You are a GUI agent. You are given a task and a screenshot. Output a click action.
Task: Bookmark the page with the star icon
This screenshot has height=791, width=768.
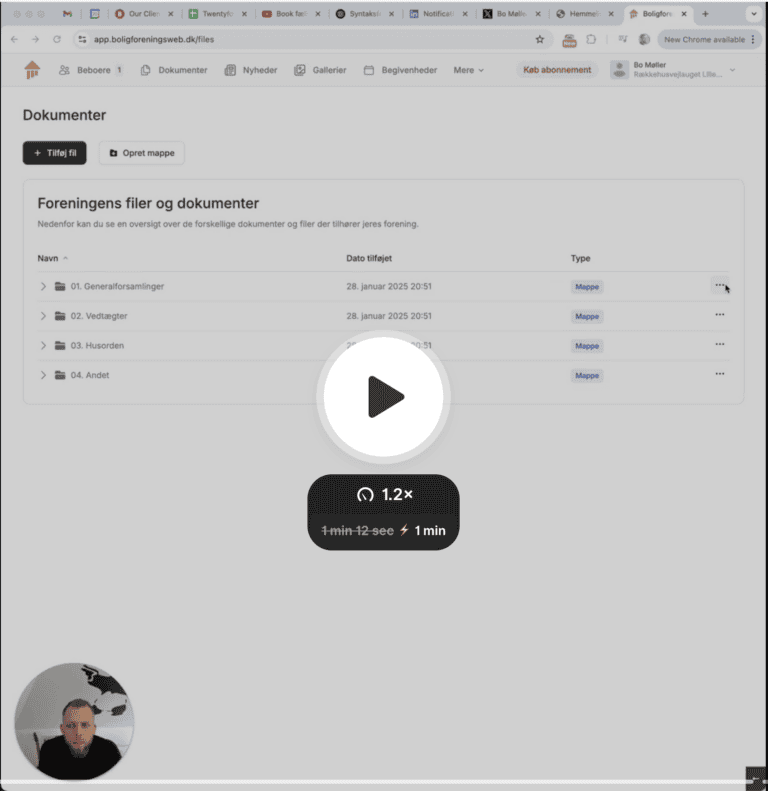pyautogui.click(x=540, y=39)
